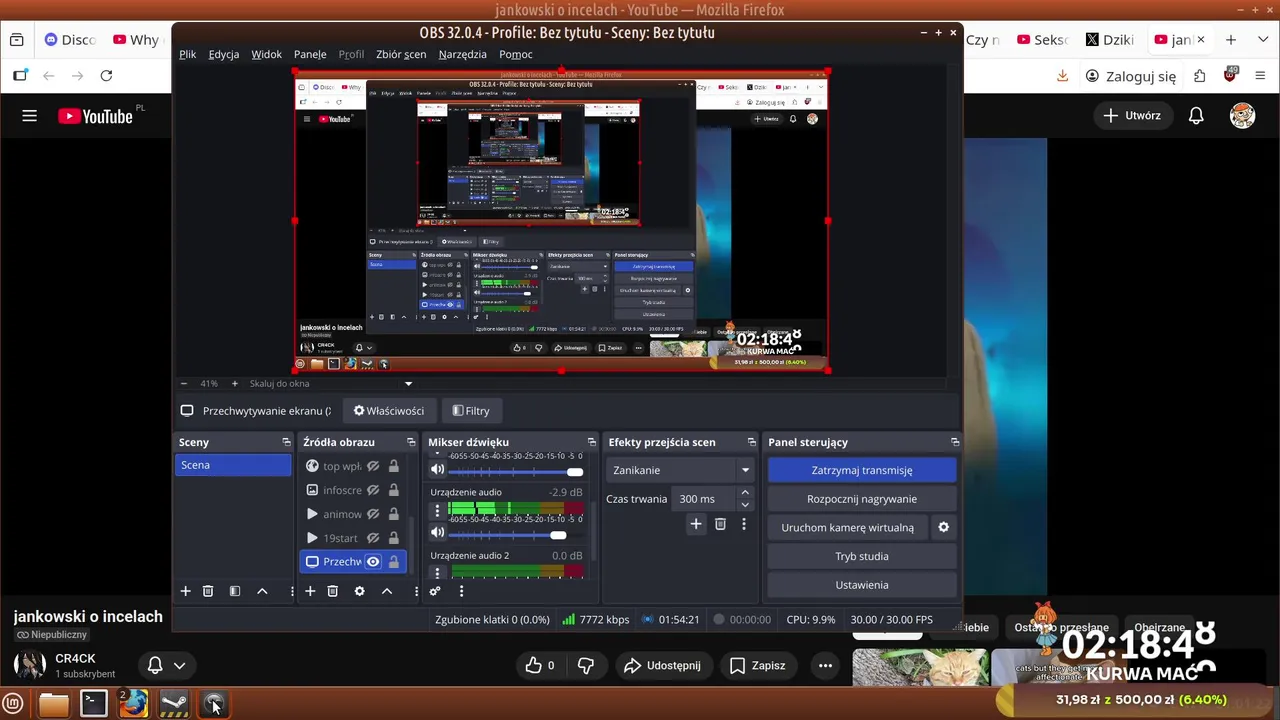Open OBS Ustawienia settings
The height and width of the screenshot is (720, 1280).
pyautogui.click(x=862, y=585)
